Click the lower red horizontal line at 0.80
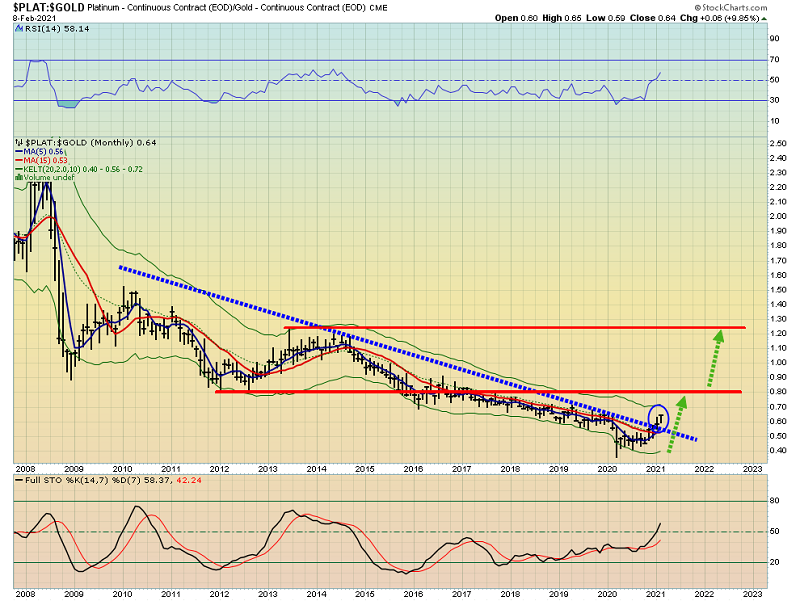This screenshot has height=601, width=800. point(450,391)
